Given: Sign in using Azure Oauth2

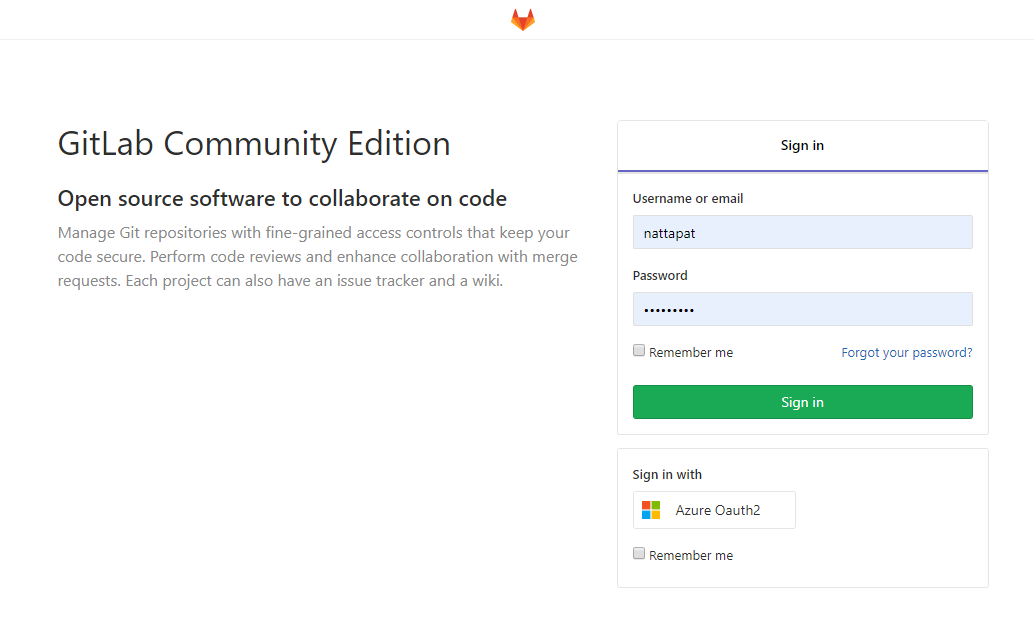Looking at the screenshot, I should (713, 509).
